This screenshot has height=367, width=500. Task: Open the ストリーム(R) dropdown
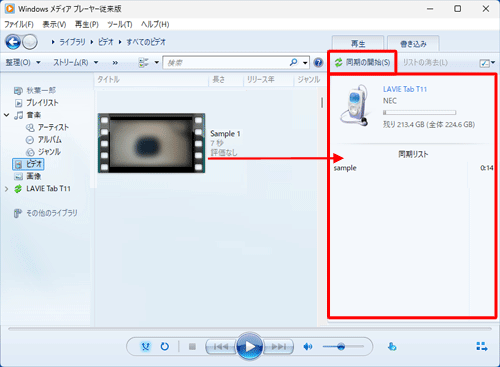(x=76, y=62)
